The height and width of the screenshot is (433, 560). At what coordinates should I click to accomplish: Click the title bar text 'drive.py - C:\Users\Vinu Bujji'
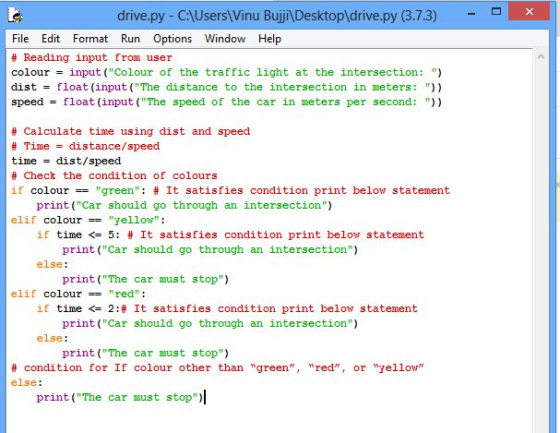[x=277, y=16]
